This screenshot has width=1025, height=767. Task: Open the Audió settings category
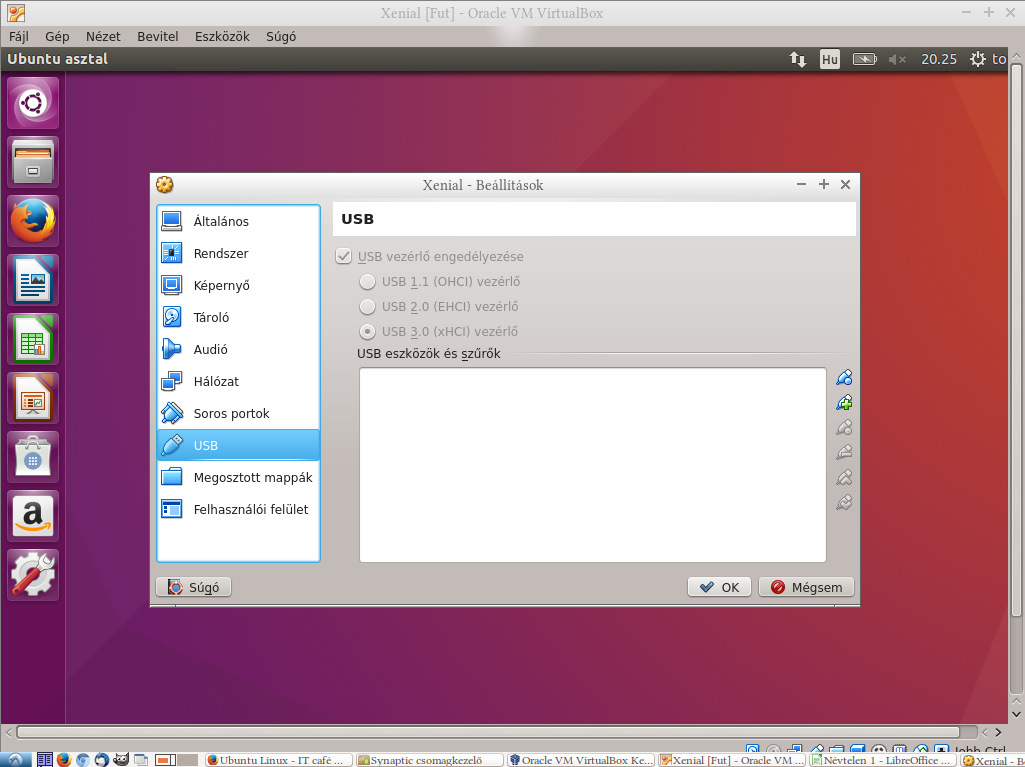(238, 349)
